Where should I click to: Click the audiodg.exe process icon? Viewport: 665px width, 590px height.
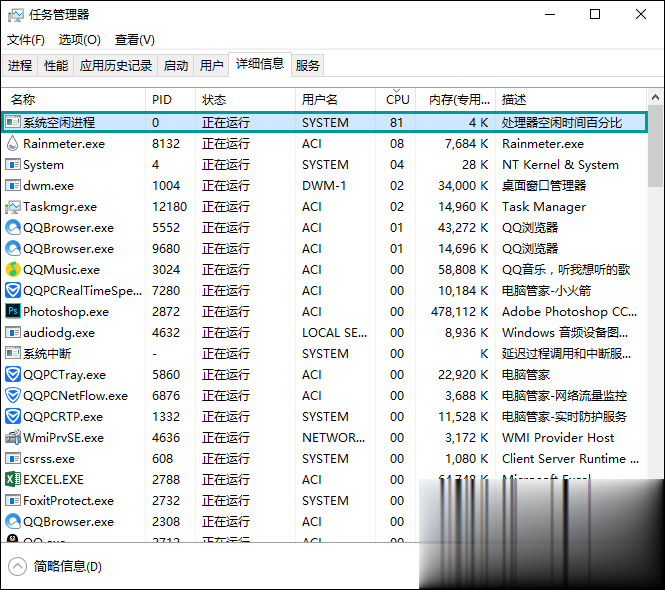13,332
